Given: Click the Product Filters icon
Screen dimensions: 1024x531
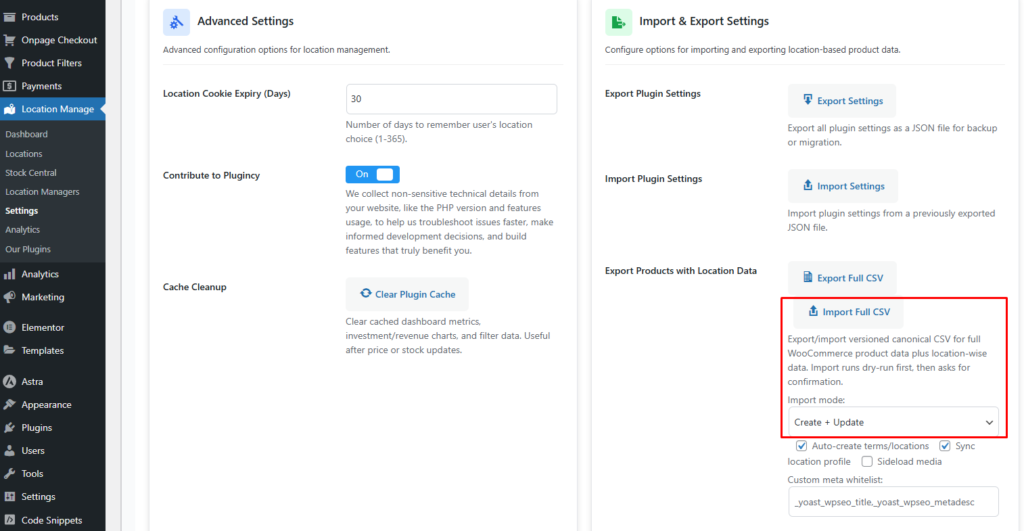Looking at the screenshot, I should (x=9, y=63).
